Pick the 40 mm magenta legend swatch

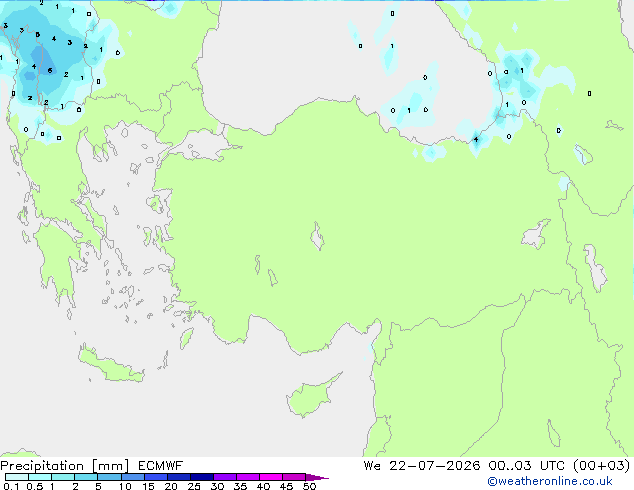click(271, 477)
